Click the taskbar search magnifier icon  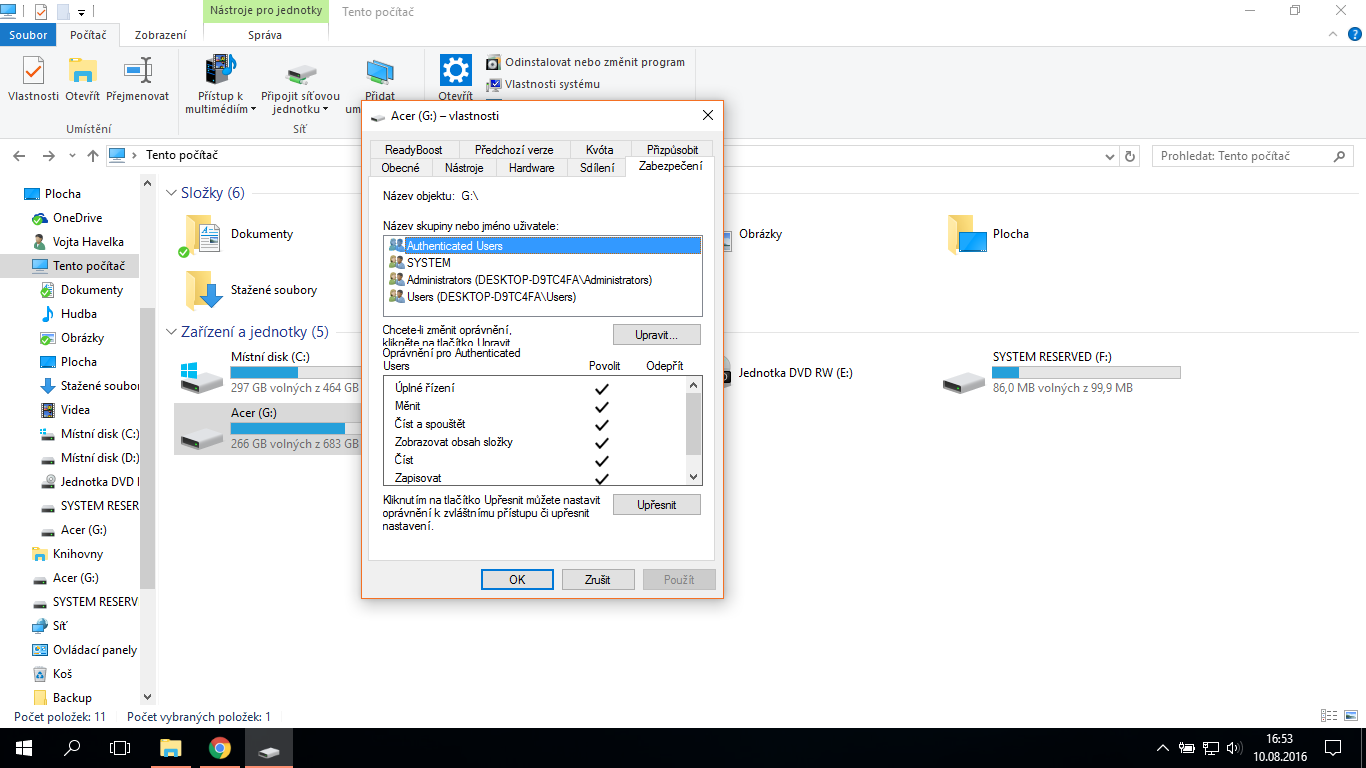point(72,748)
